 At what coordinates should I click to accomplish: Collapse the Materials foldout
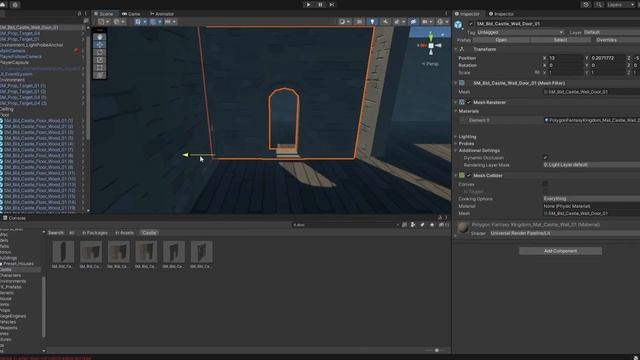point(456,111)
